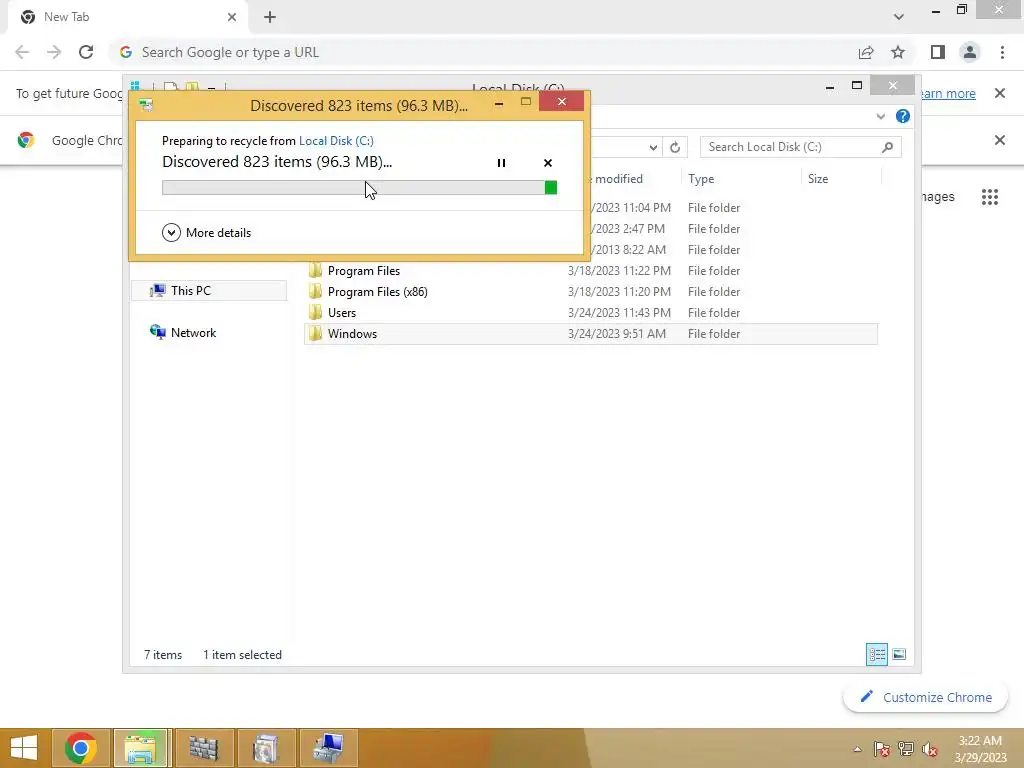Image resolution: width=1024 pixels, height=768 pixels.
Task: Click Customize Chrome button
Action: tap(925, 697)
